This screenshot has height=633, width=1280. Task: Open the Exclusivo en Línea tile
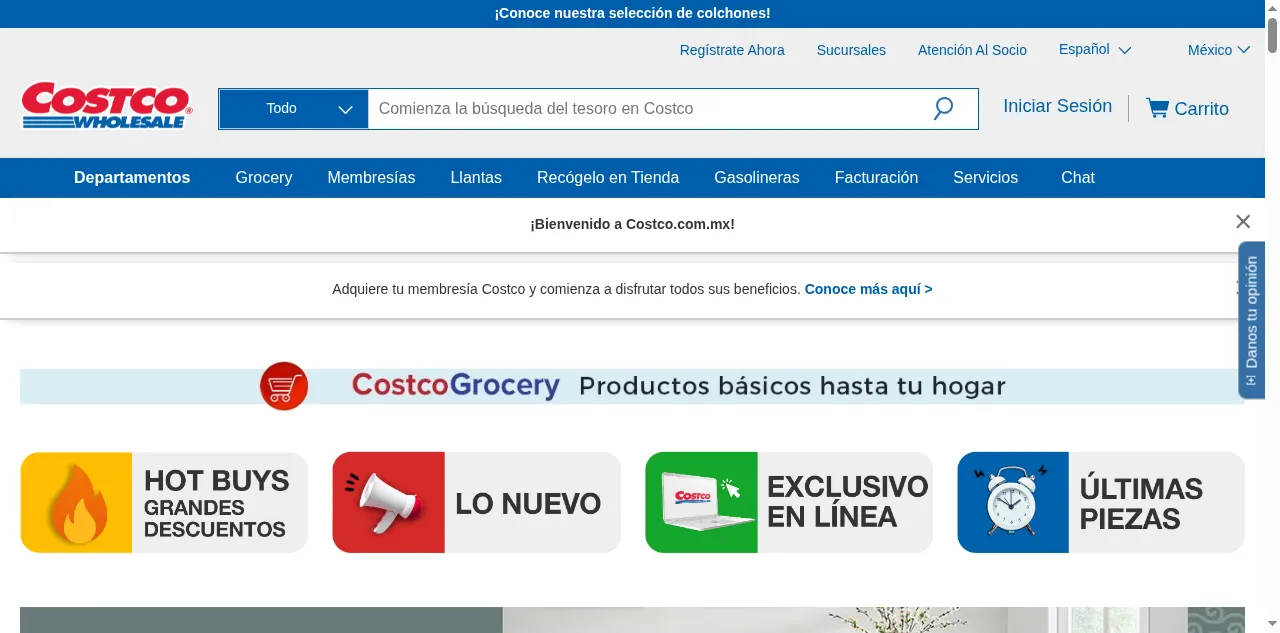(789, 502)
